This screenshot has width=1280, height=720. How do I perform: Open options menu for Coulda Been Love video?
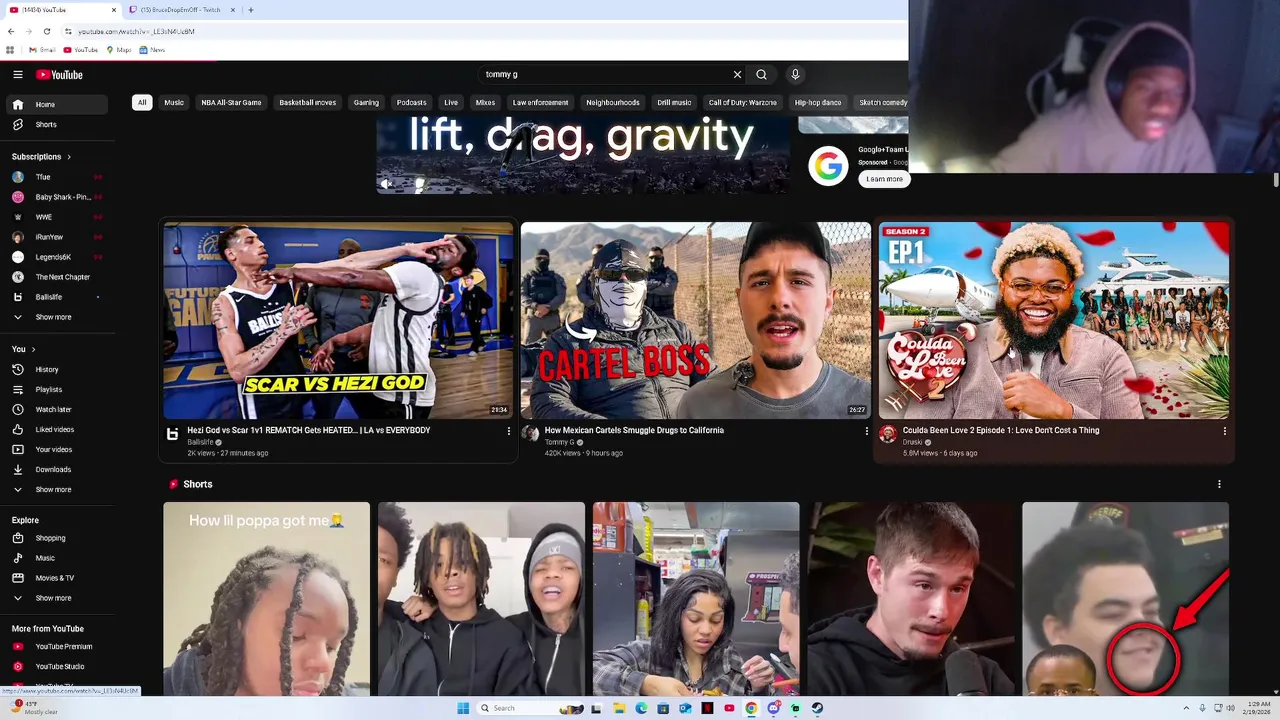click(x=1224, y=431)
